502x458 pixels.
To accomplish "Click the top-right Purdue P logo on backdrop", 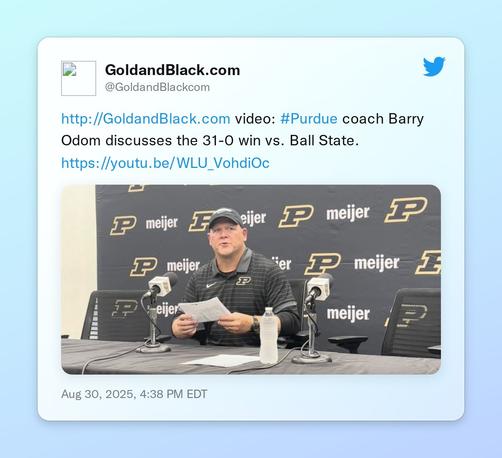I will (x=406, y=209).
